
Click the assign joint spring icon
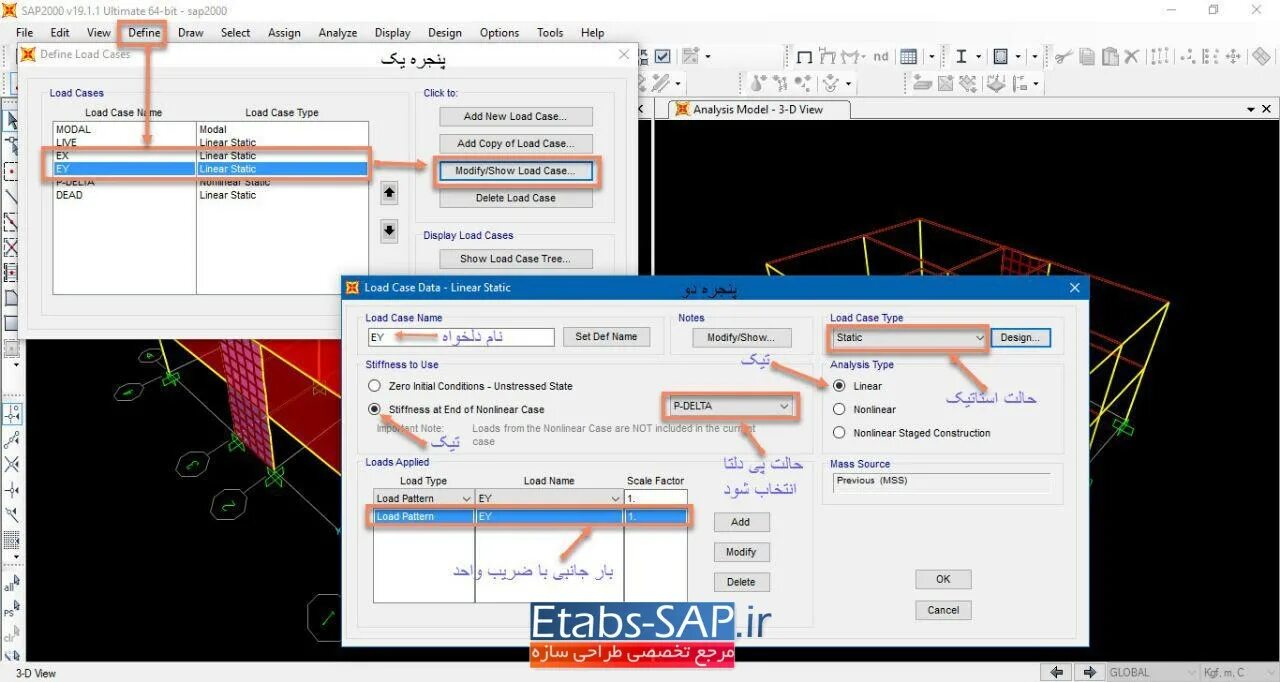[x=779, y=84]
